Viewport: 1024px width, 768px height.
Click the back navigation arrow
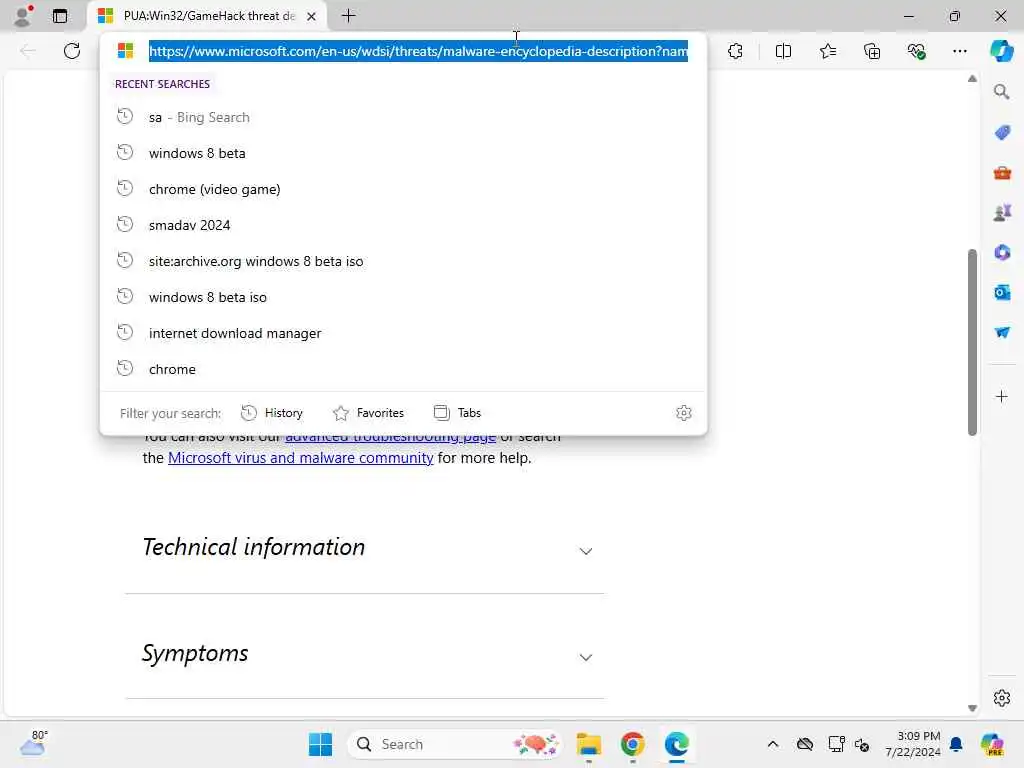28,50
